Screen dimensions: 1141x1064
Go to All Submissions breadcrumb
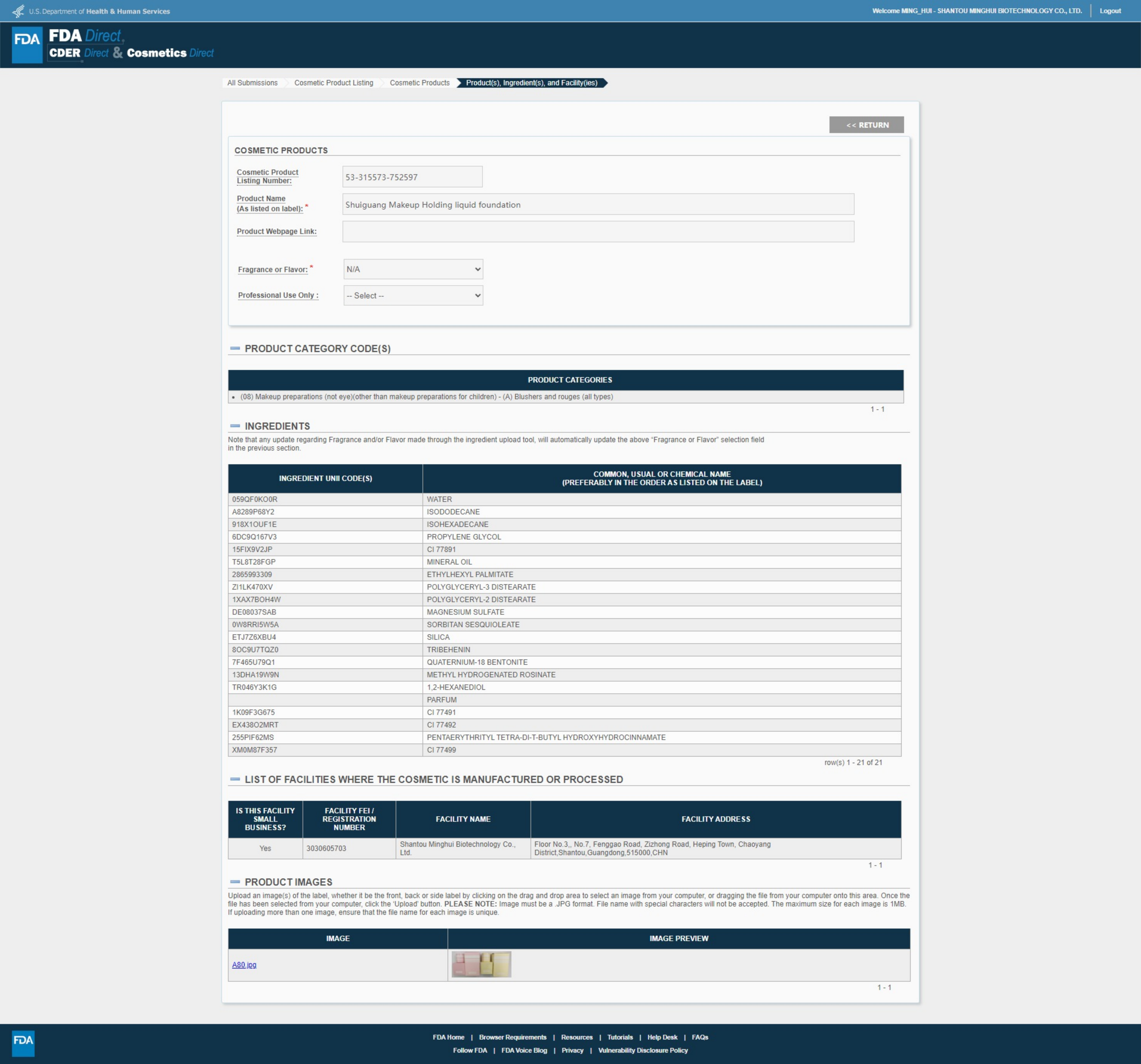point(252,83)
